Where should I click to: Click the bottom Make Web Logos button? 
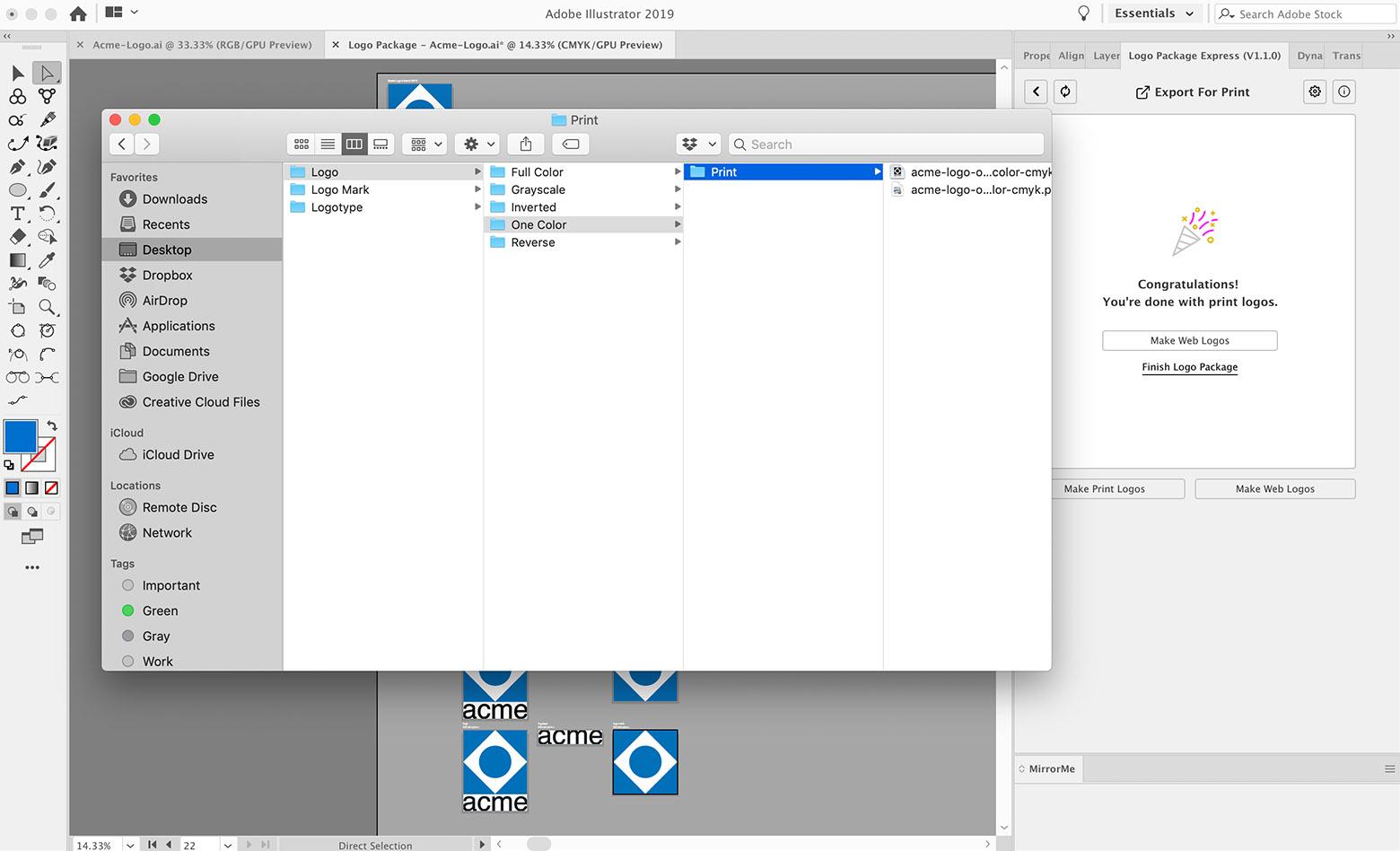(1275, 489)
